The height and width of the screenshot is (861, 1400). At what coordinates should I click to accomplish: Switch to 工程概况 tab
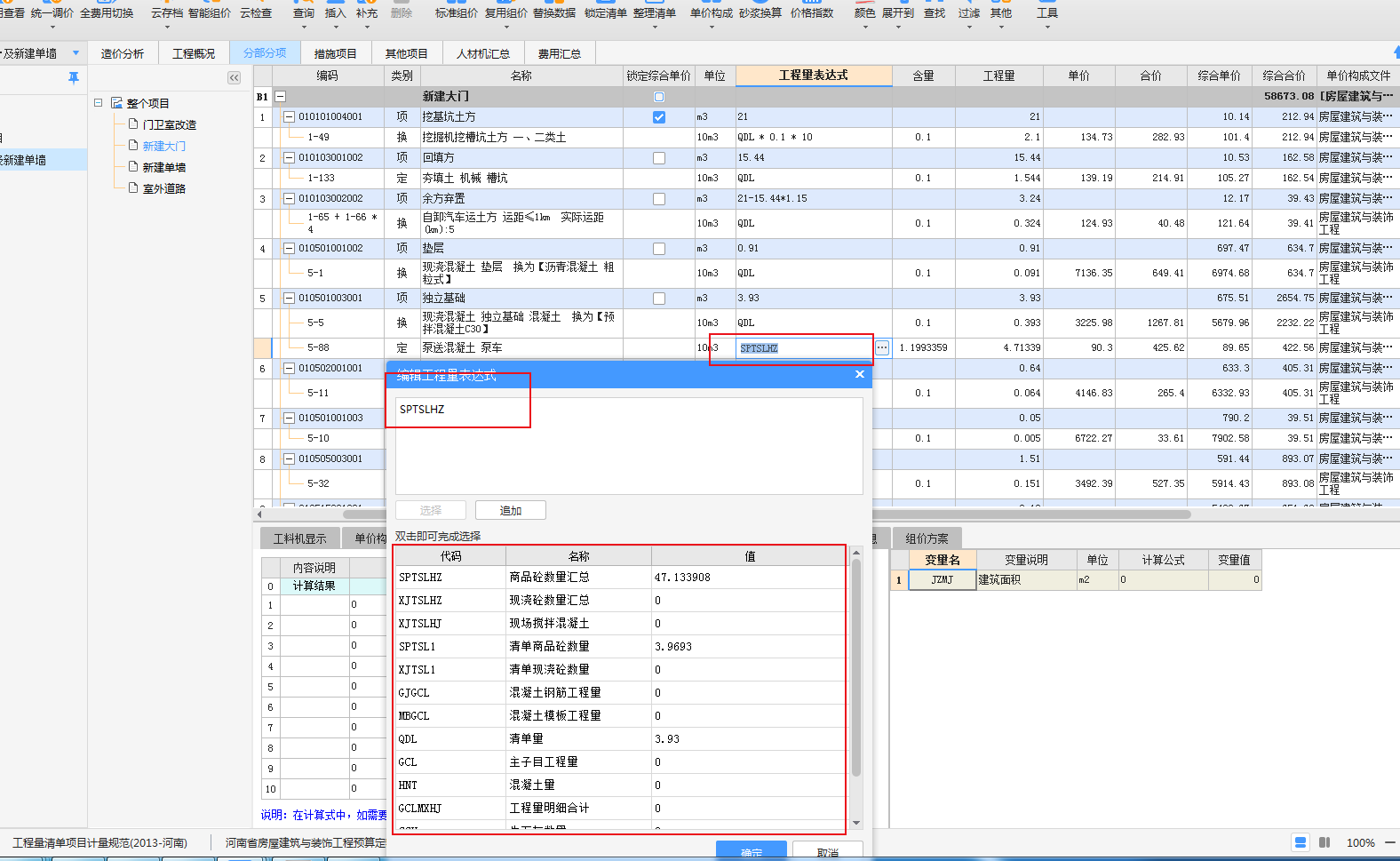point(194,53)
